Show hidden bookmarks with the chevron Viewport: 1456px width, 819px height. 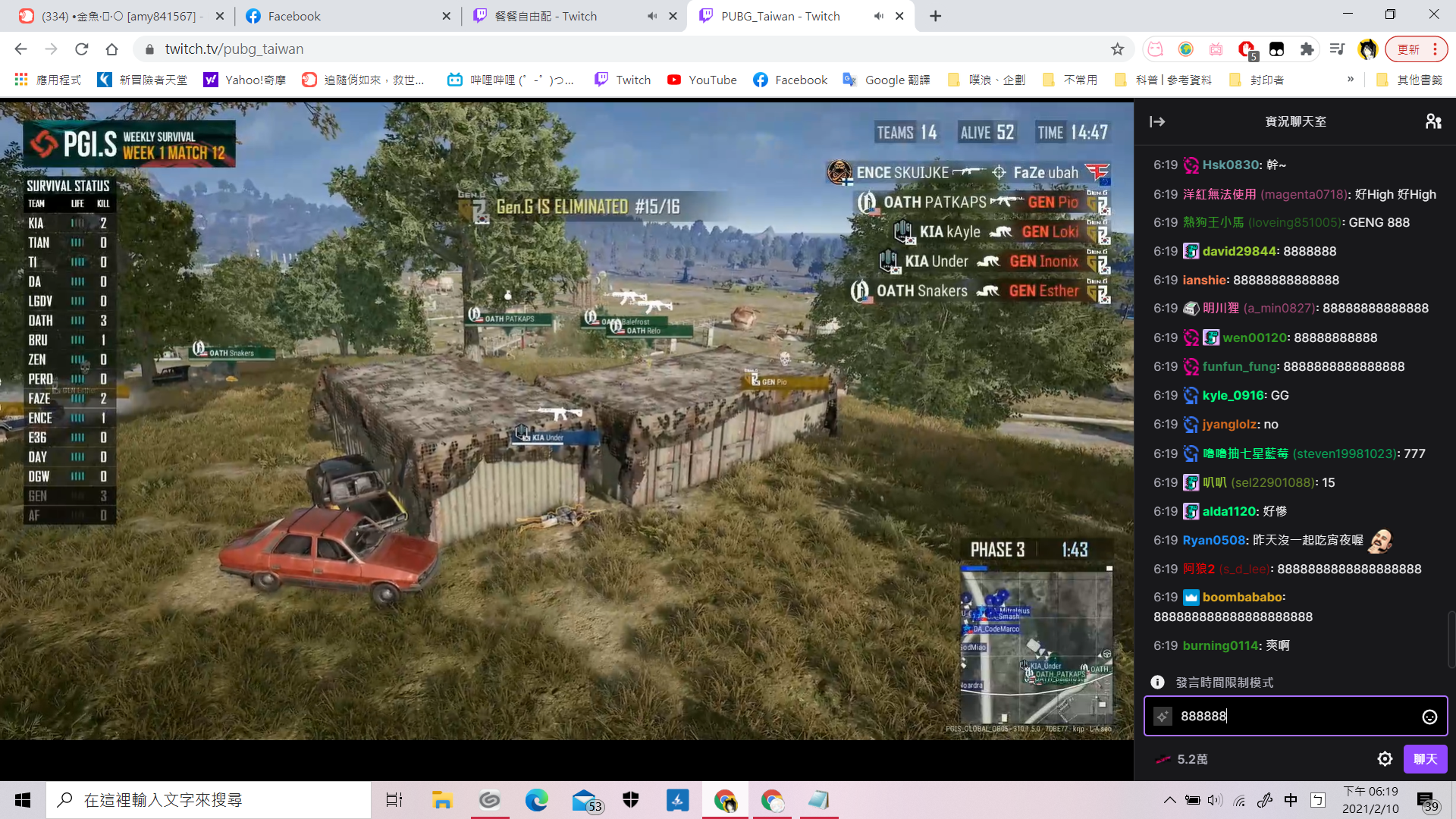pyautogui.click(x=1350, y=79)
